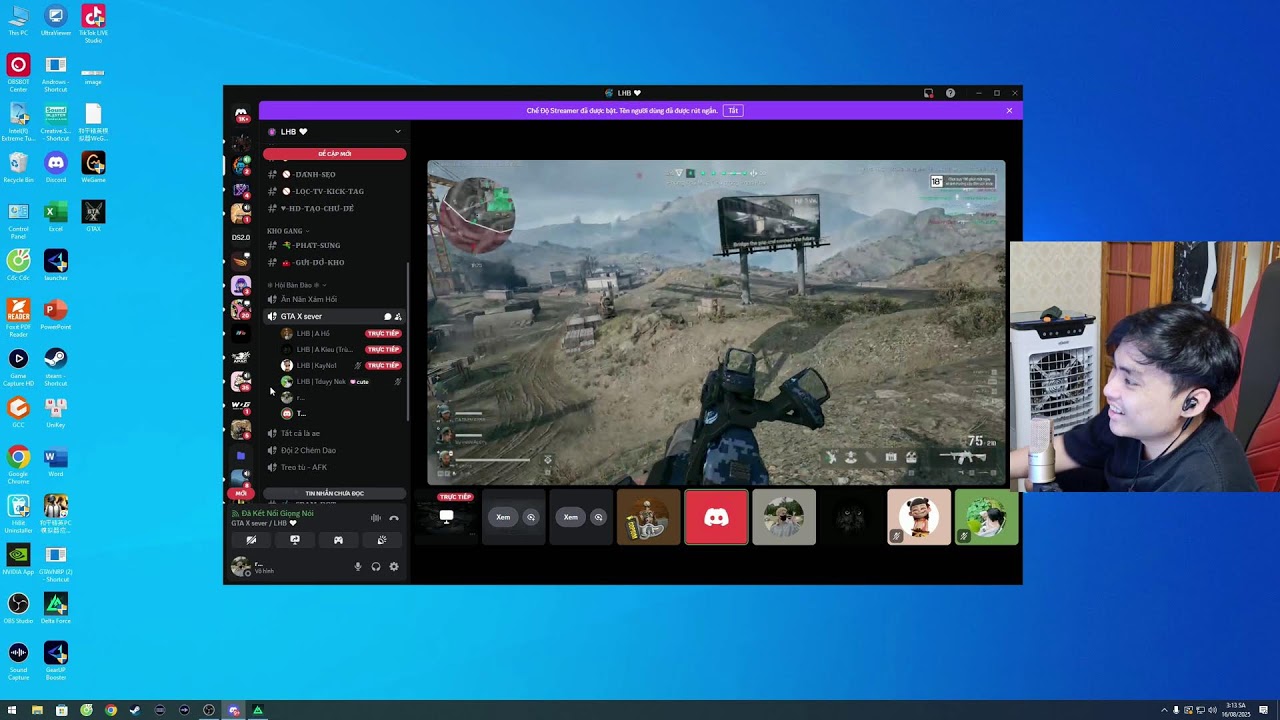This screenshot has width=1280, height=720.
Task: Toggle noise suppression waveform icon
Action: tap(376, 518)
